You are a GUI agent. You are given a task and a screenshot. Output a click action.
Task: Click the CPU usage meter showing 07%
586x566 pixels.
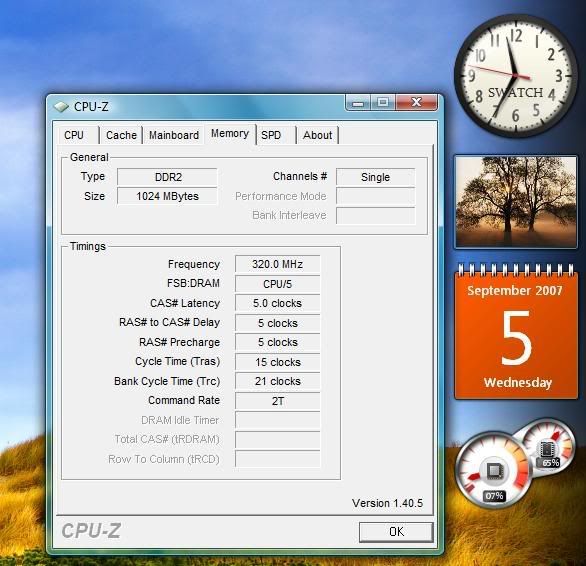(493, 470)
